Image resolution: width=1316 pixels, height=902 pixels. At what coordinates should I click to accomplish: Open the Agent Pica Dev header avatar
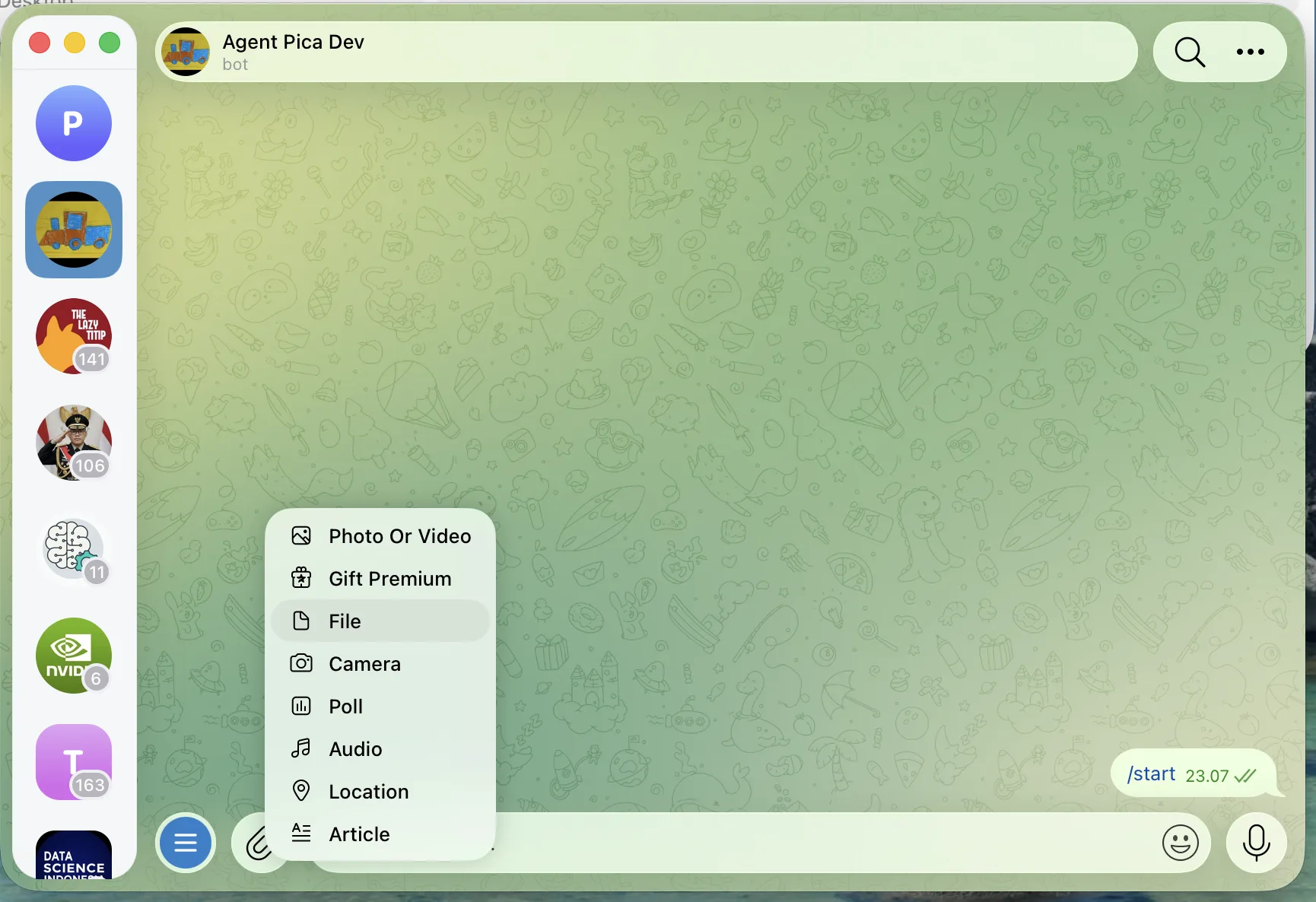pos(186,52)
